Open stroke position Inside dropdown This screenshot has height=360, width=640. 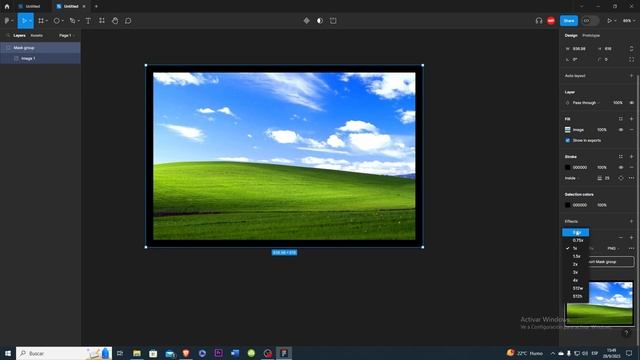pyautogui.click(x=572, y=178)
